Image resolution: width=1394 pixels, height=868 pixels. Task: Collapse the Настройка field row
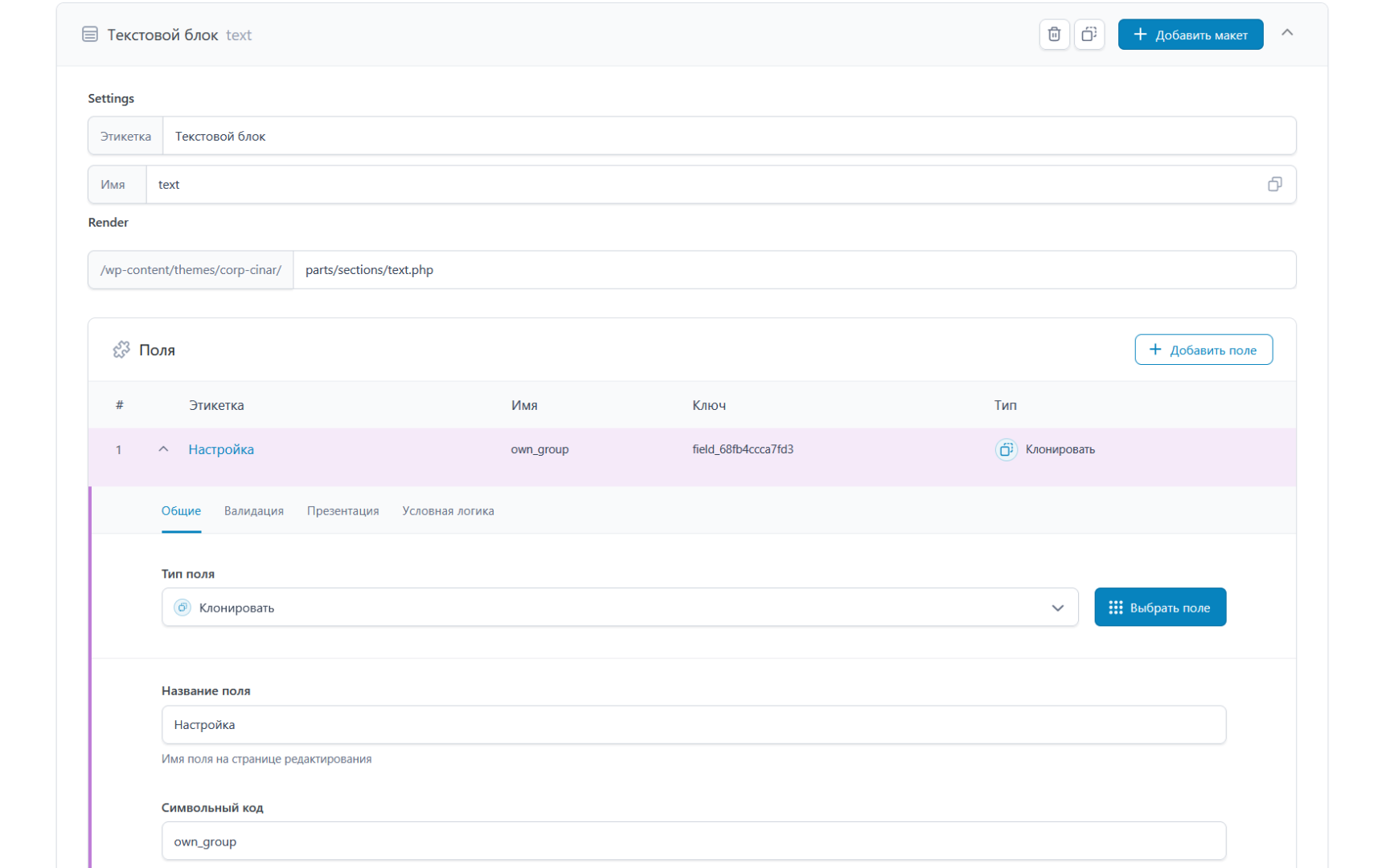(163, 449)
